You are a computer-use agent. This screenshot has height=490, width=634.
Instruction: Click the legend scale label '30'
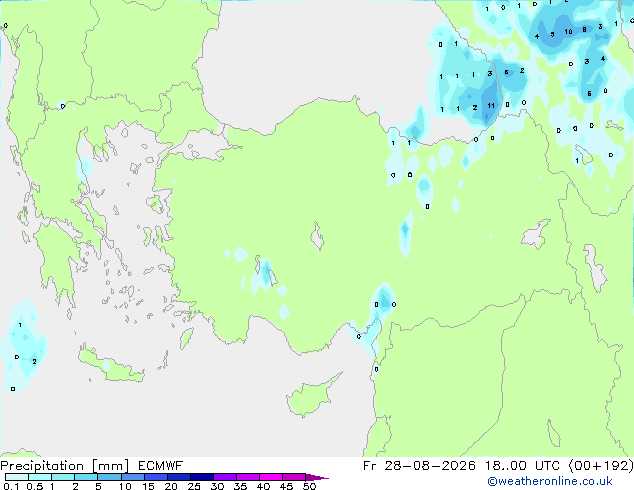(217, 486)
